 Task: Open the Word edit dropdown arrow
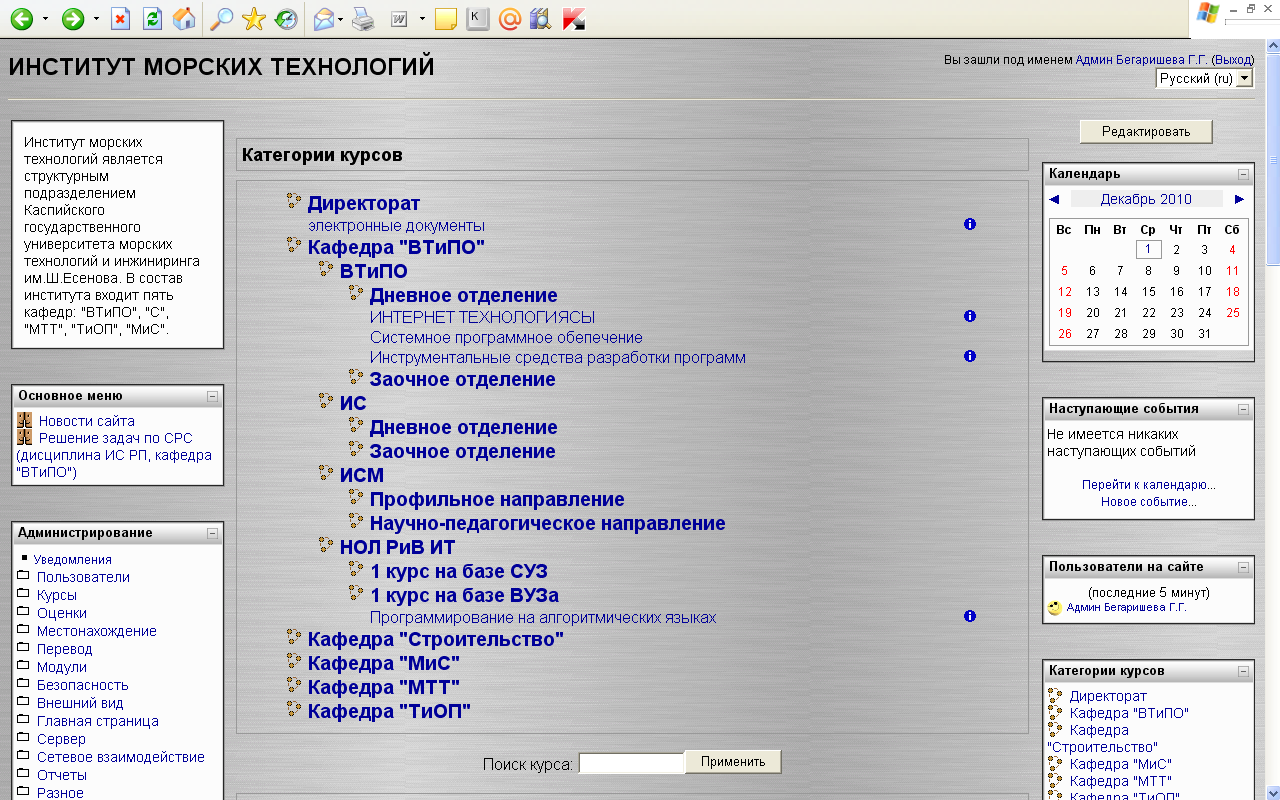pyautogui.click(x=422, y=18)
